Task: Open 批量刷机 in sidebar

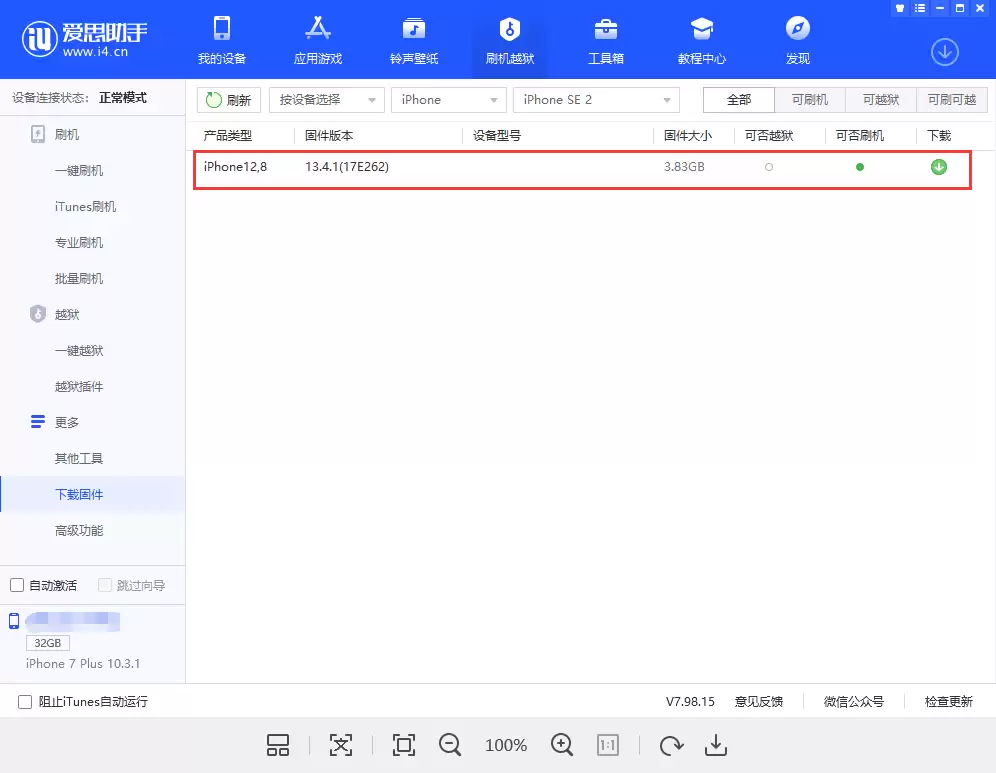Action: tap(79, 278)
